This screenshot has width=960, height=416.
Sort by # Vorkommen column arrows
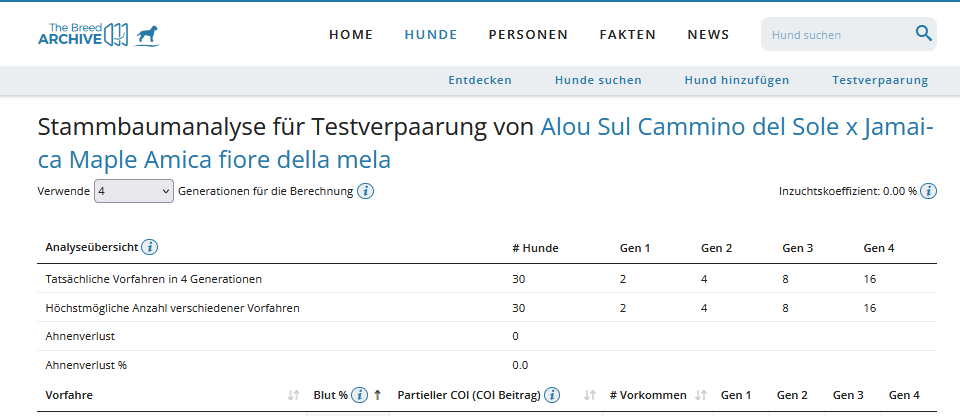701,395
